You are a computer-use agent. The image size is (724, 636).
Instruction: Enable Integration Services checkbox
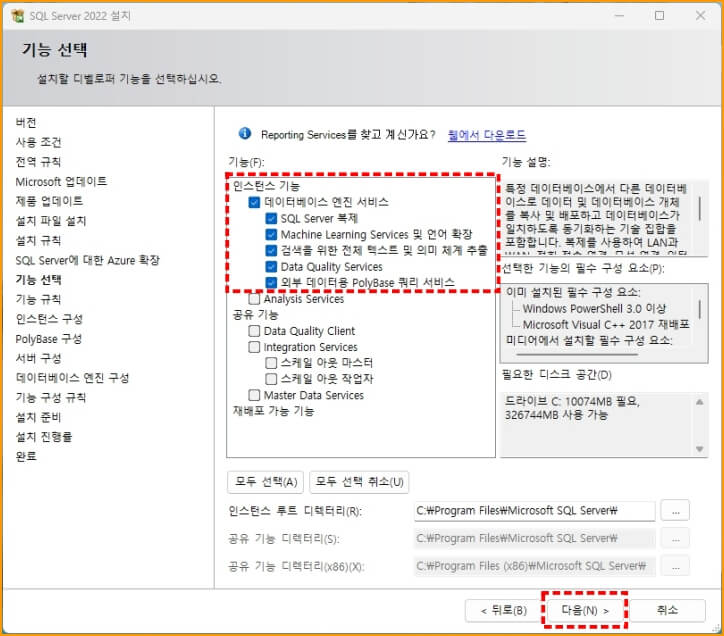[254, 347]
